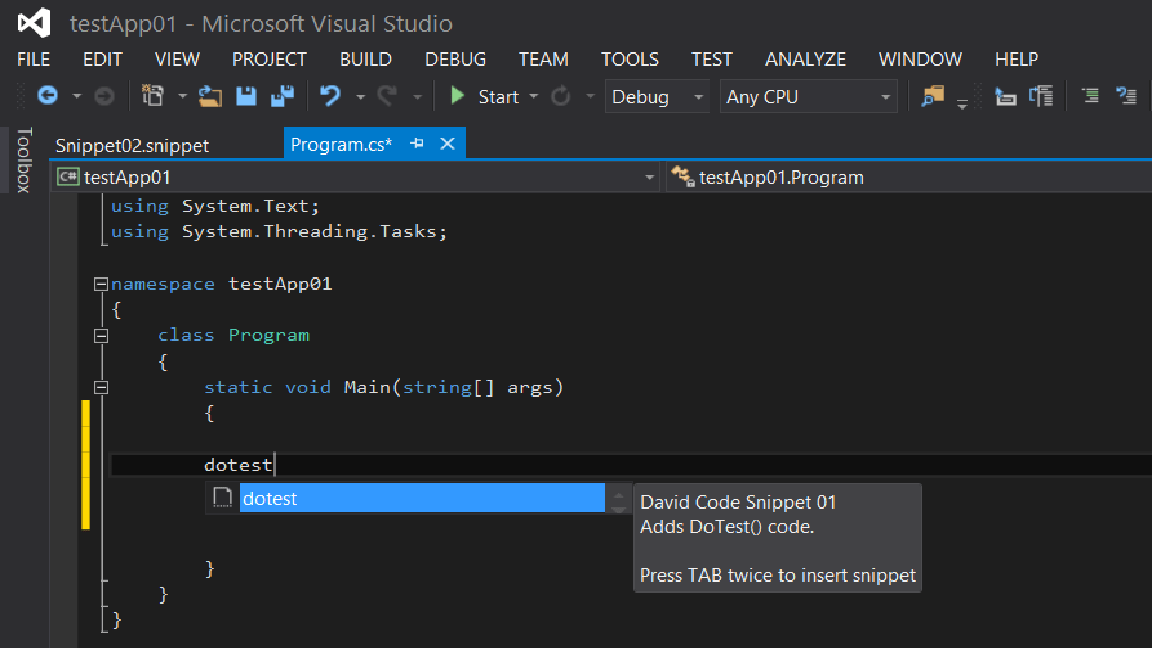Open the back navigation history dropdown
Image resolution: width=1152 pixels, height=648 pixels.
tap(76, 96)
